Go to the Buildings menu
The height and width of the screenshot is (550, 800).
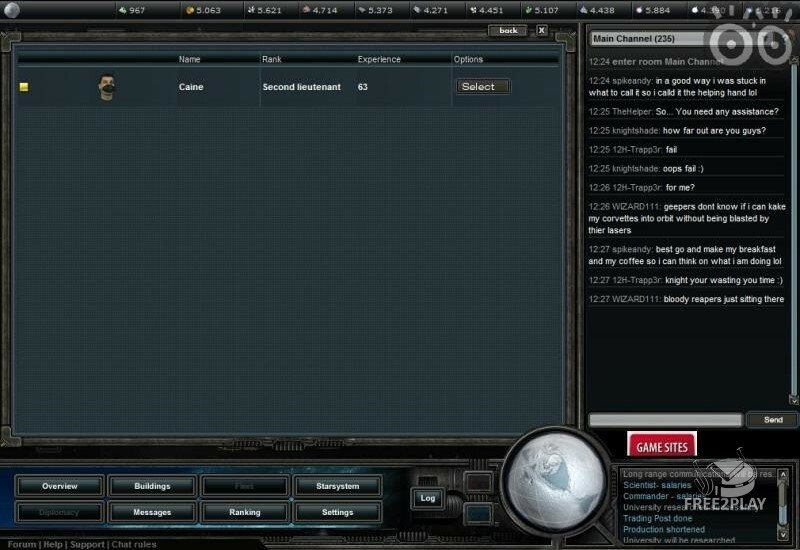152,486
